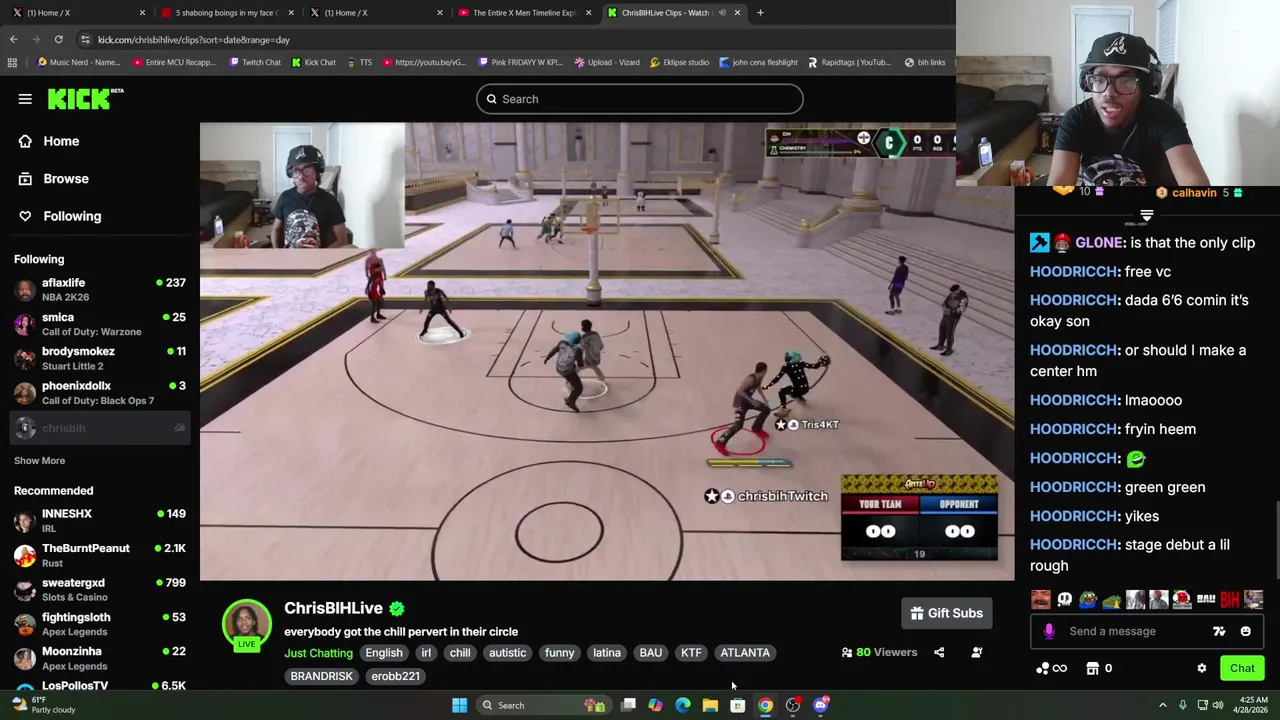This screenshot has height=720, width=1280.
Task: Open the Windows Start menu
Action: tap(459, 706)
